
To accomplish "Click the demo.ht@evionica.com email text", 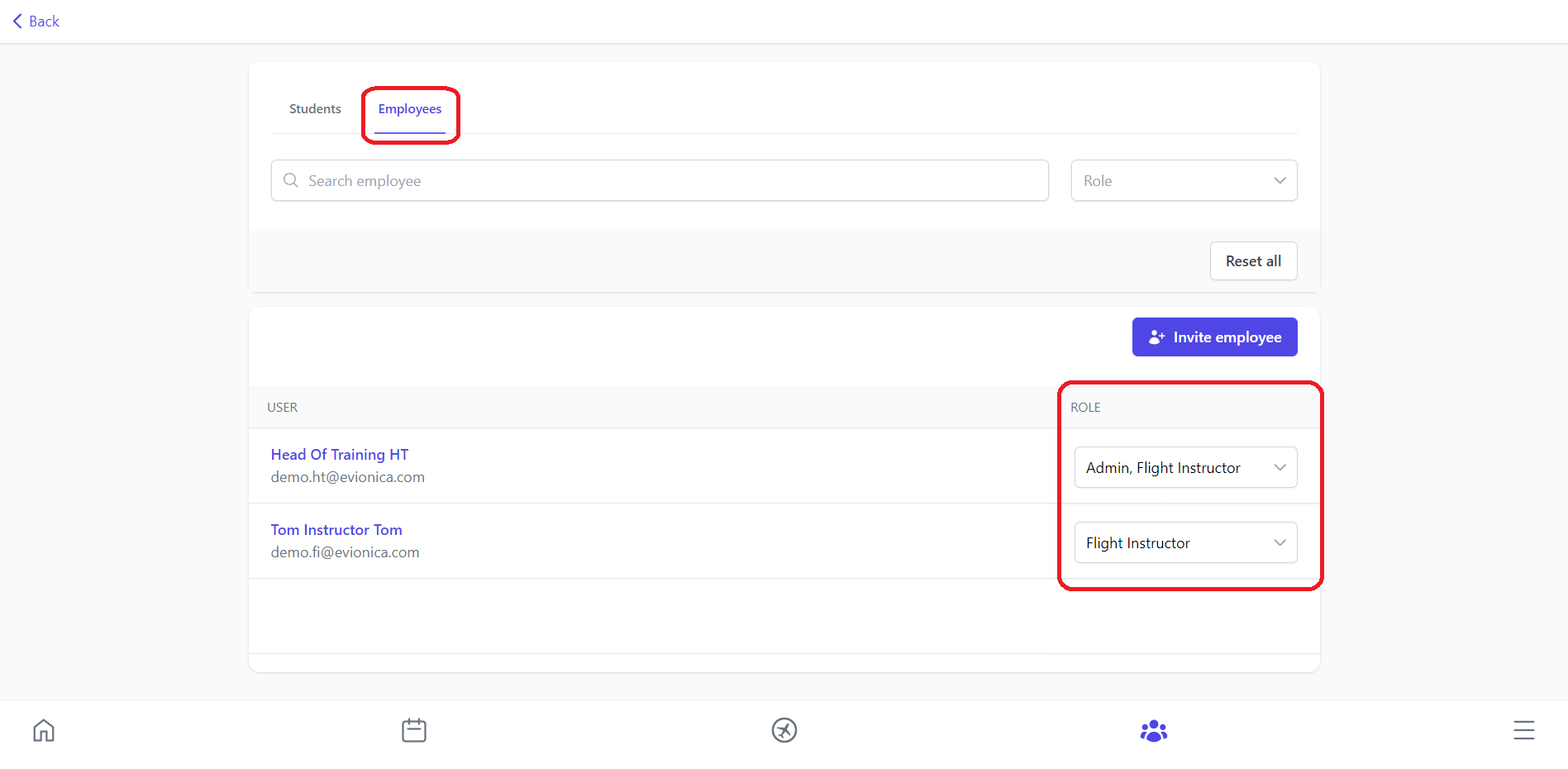I will pyautogui.click(x=348, y=477).
